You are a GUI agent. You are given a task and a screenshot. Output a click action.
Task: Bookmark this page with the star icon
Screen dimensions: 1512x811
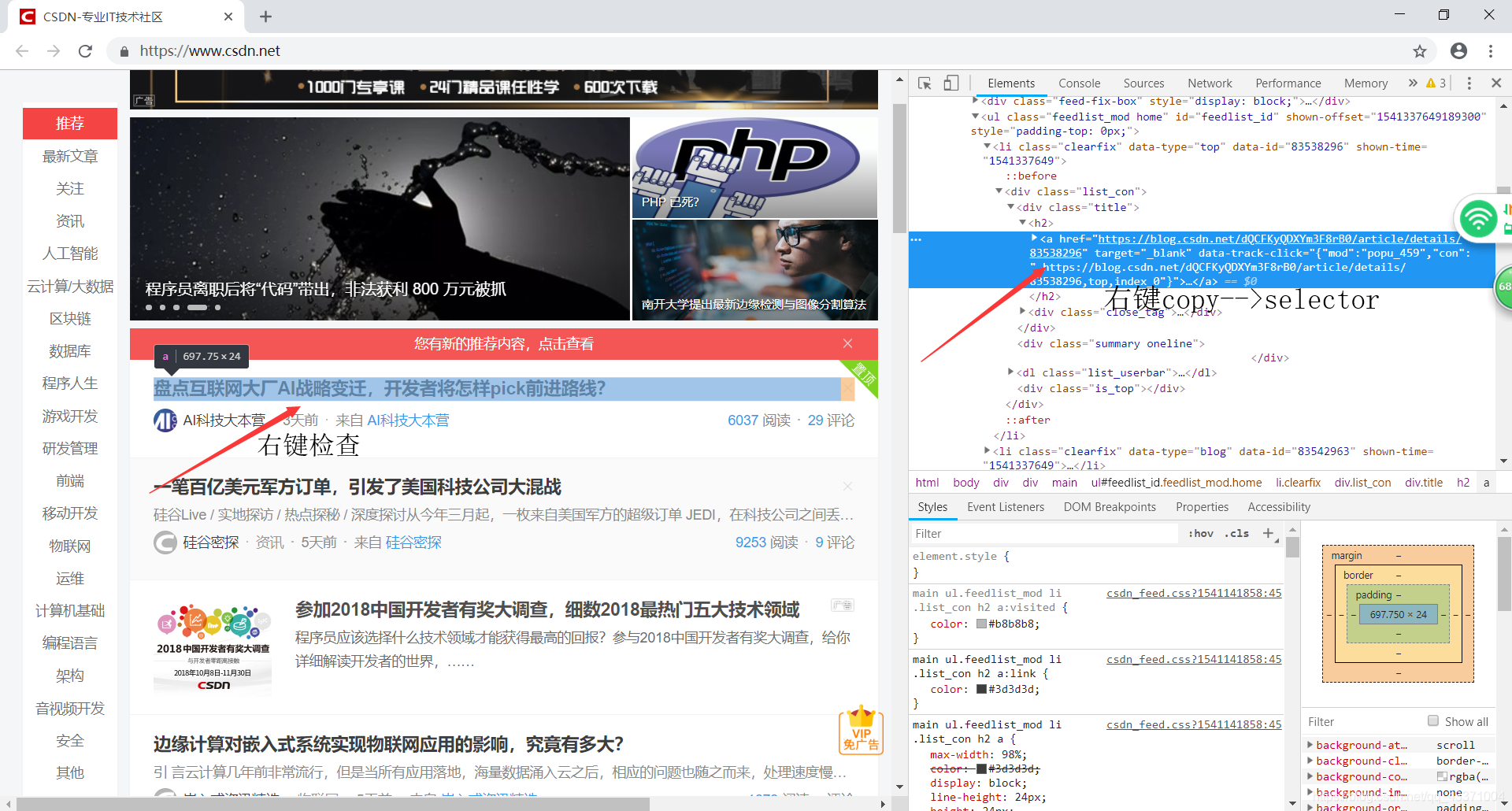click(1420, 51)
